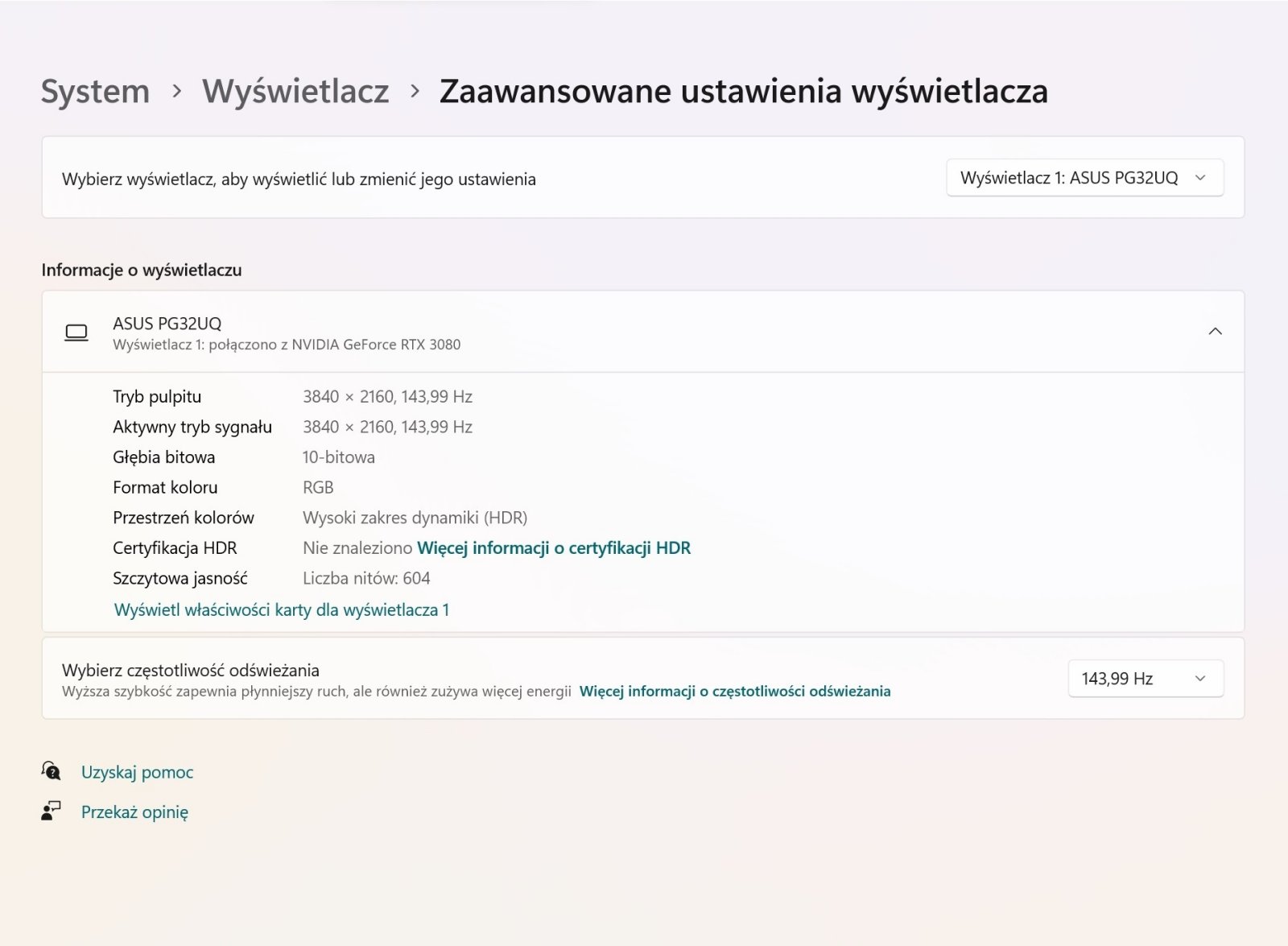1288x946 pixels.
Task: Click the 10-bitowa bit depth value
Action: tap(339, 457)
